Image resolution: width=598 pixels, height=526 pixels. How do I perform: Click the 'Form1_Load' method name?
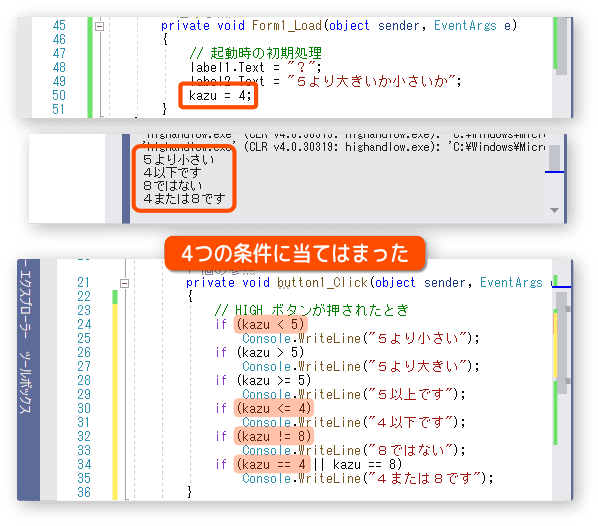point(287,26)
